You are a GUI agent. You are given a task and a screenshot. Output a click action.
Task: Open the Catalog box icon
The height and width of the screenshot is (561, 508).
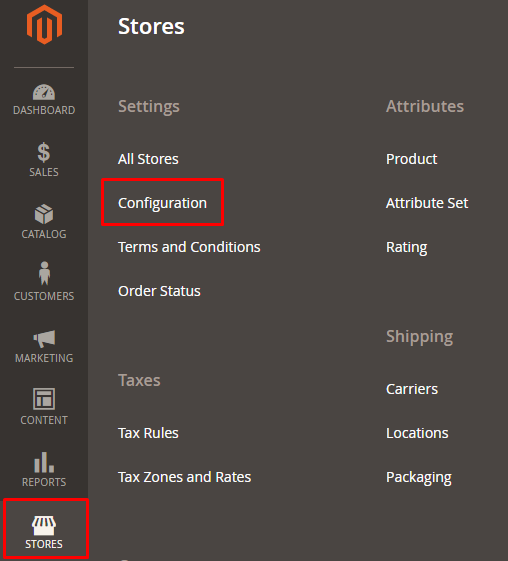click(x=44, y=214)
